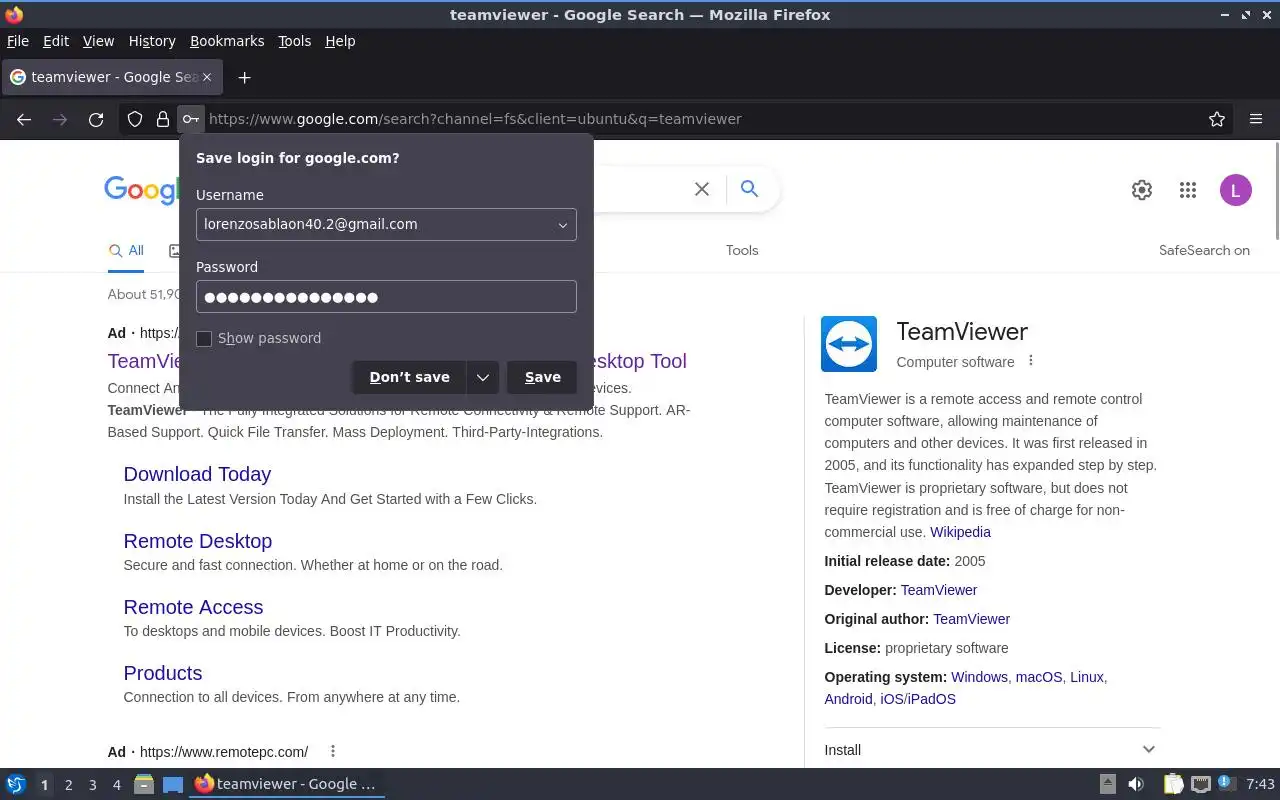Screen dimensions: 1280x800
Task: Click the show desktop taskbar icon
Action: click(x=173, y=784)
